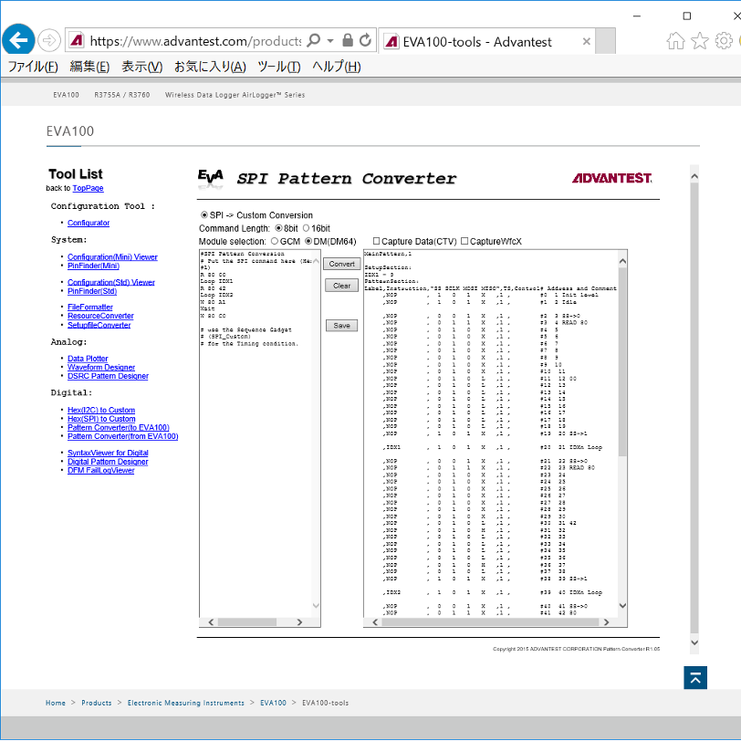The image size is (741, 741).
Task: Open the browser home page icon
Action: pos(676,41)
